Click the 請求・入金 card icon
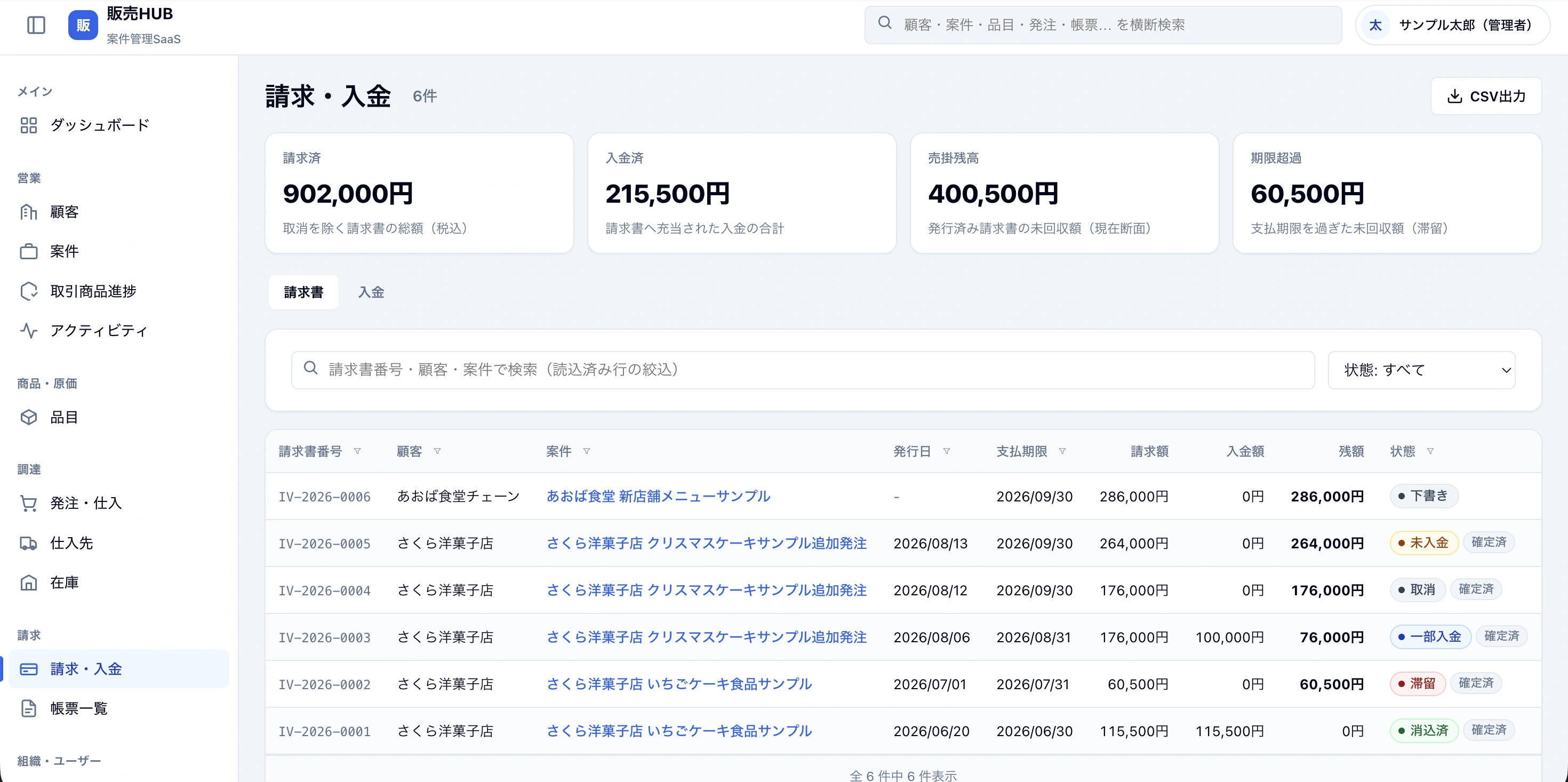Viewport: 1568px width, 782px height. (x=29, y=669)
